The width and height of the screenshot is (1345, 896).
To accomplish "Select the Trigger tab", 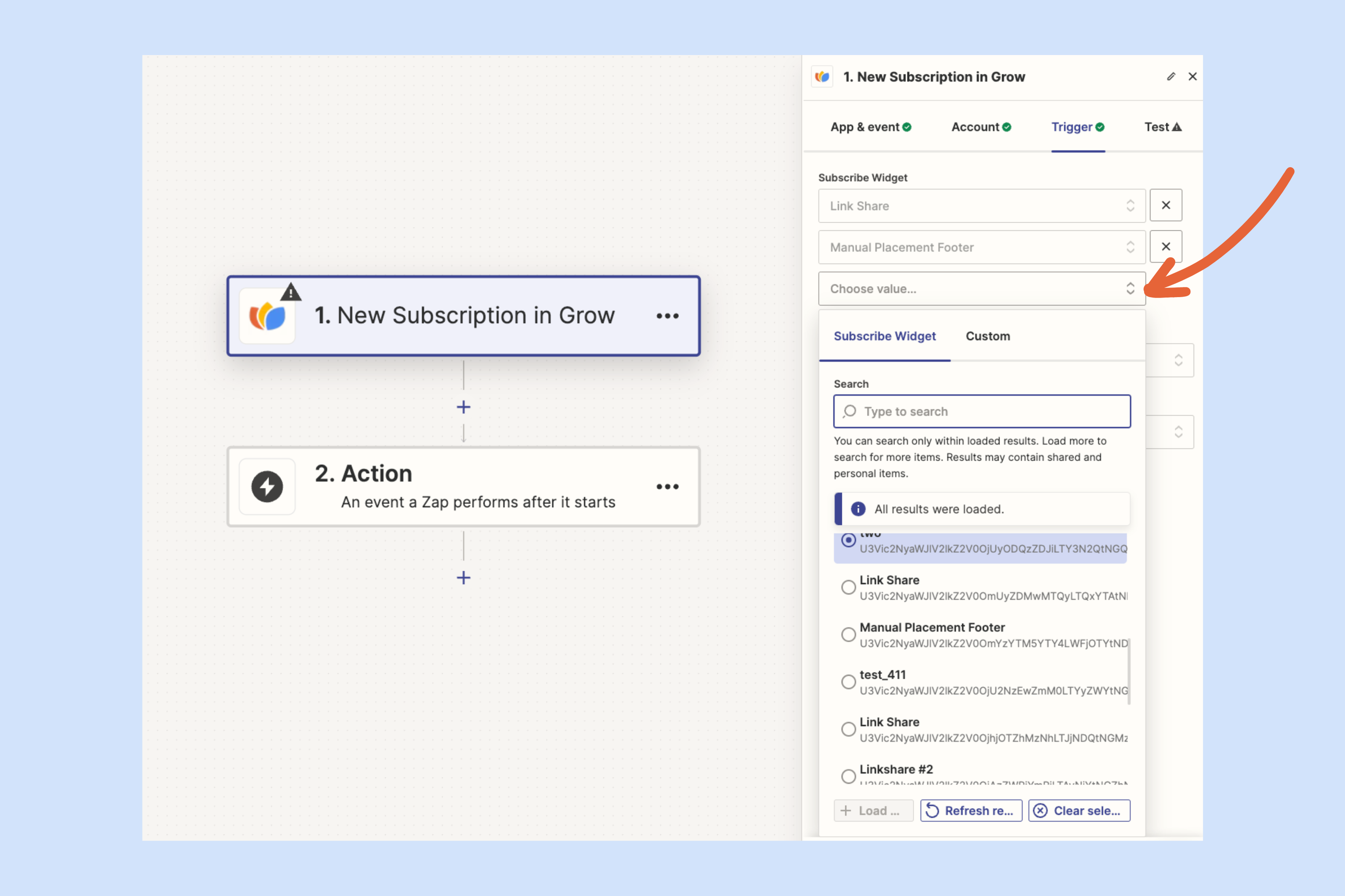I will 1078,127.
